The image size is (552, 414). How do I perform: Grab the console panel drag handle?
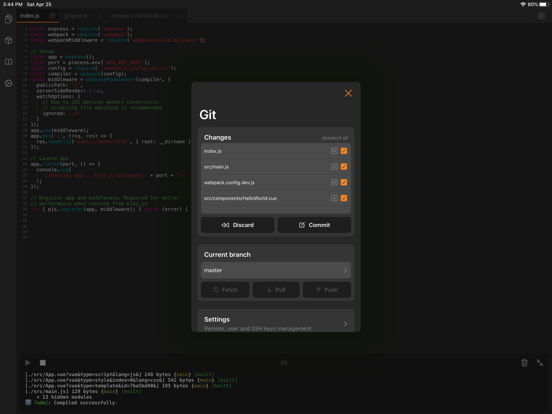point(284,363)
